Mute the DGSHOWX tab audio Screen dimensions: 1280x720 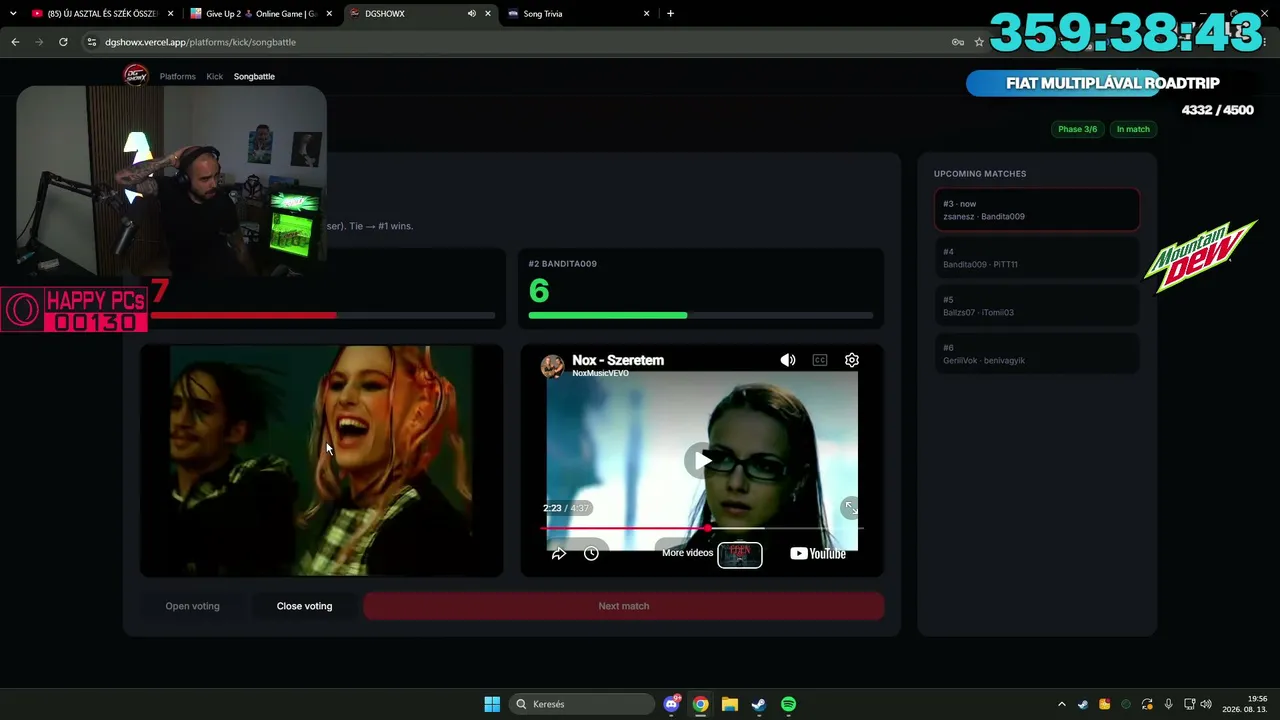coord(471,14)
